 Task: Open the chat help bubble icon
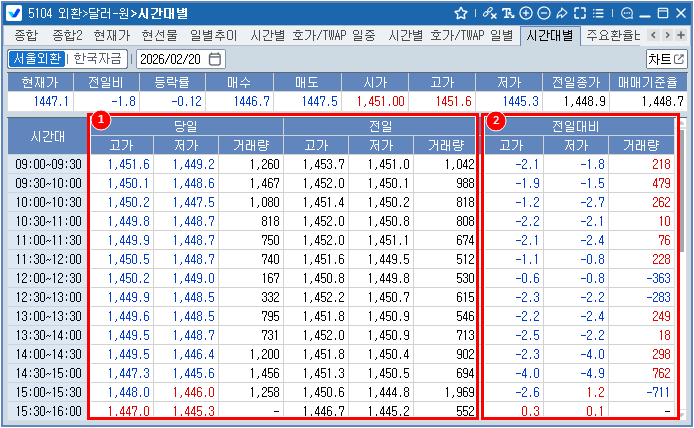pos(626,14)
